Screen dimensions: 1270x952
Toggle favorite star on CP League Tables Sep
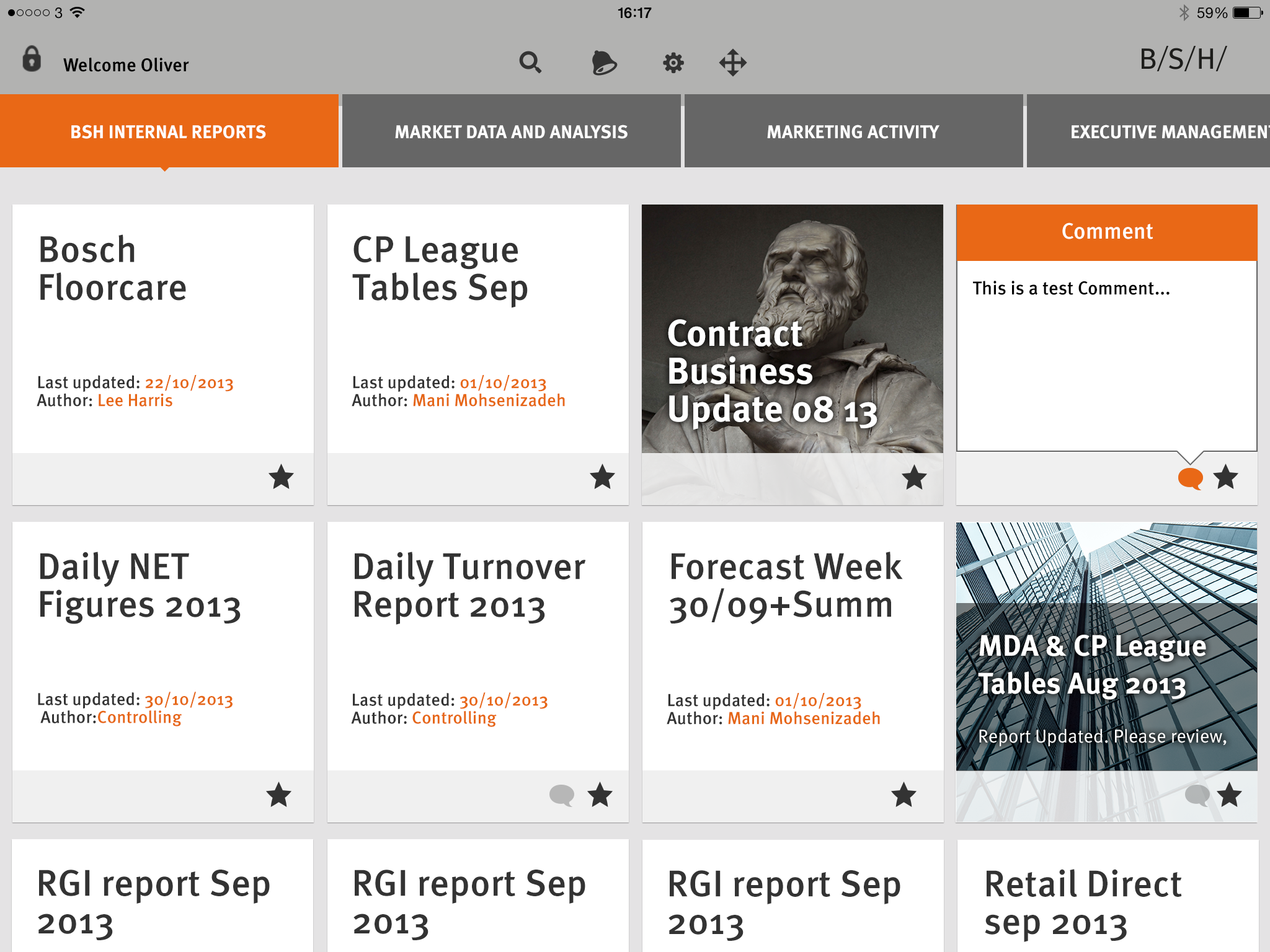(602, 477)
